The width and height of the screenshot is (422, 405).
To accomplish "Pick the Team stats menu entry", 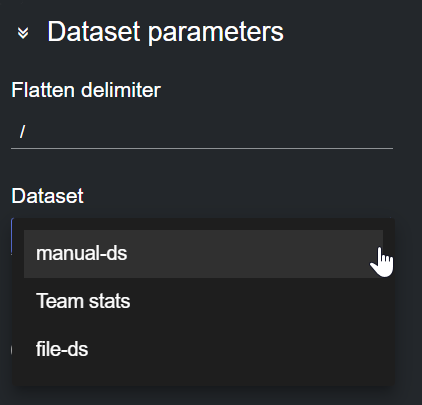I will click(x=203, y=301).
